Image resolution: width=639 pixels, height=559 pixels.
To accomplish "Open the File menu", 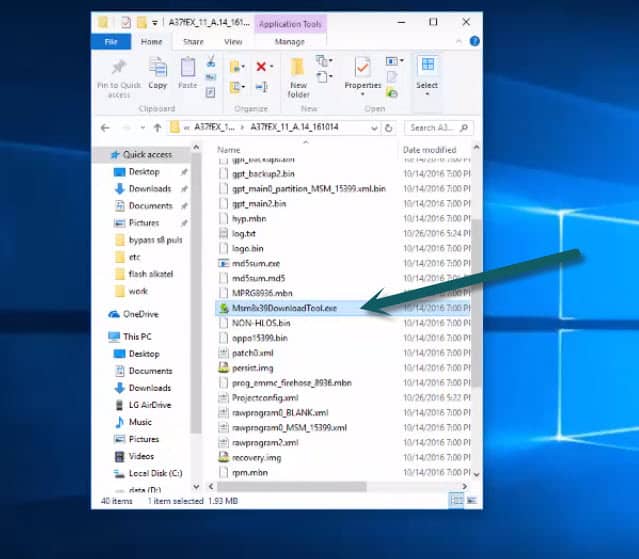I will (111, 42).
